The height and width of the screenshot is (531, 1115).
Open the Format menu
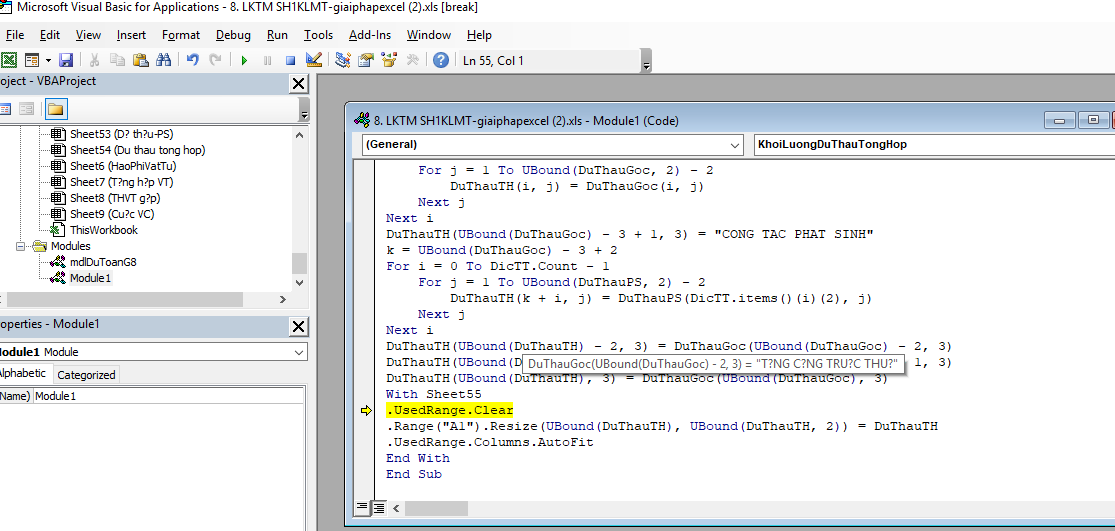(181, 35)
